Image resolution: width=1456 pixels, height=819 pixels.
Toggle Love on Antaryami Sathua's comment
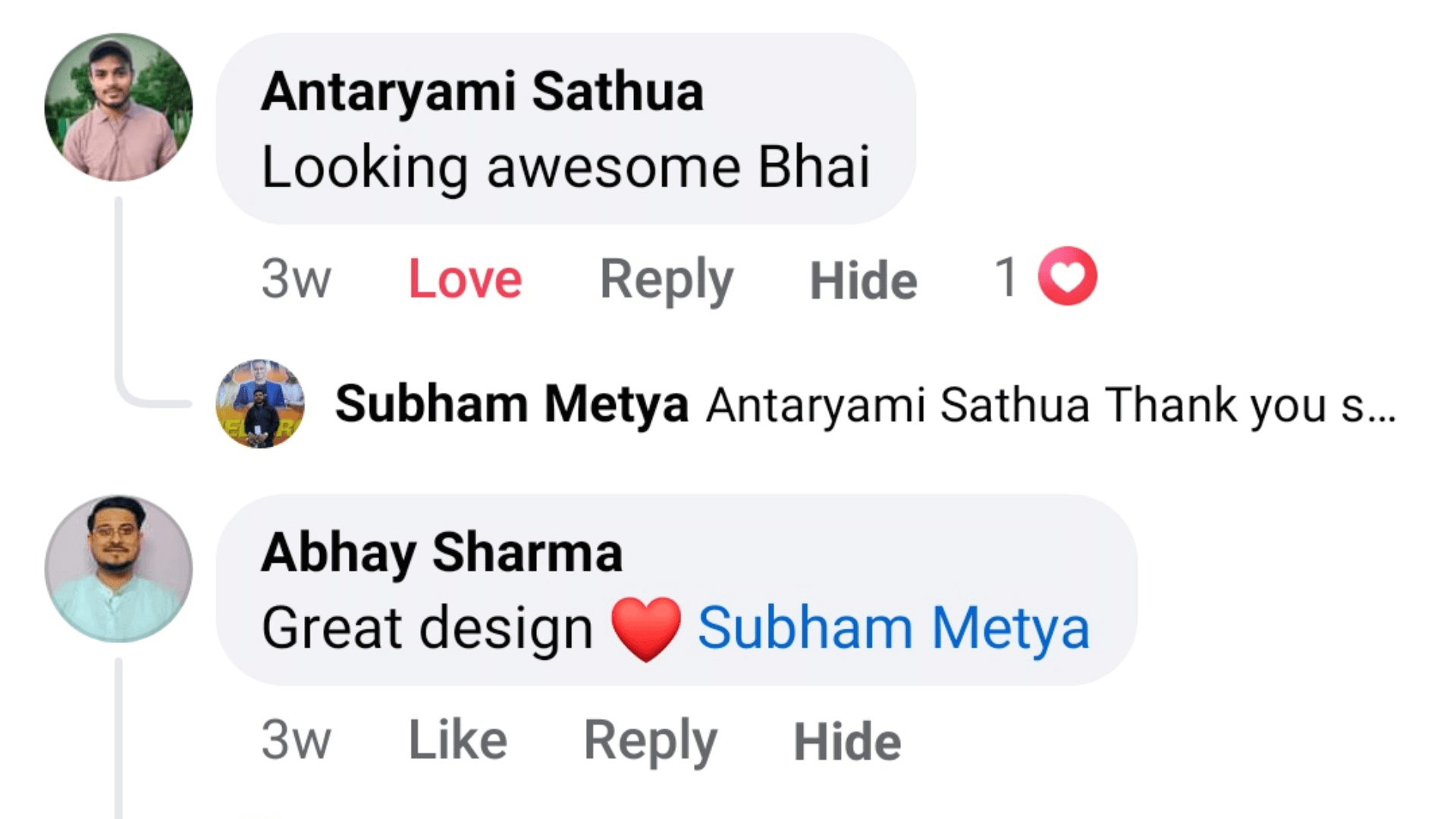[465, 279]
